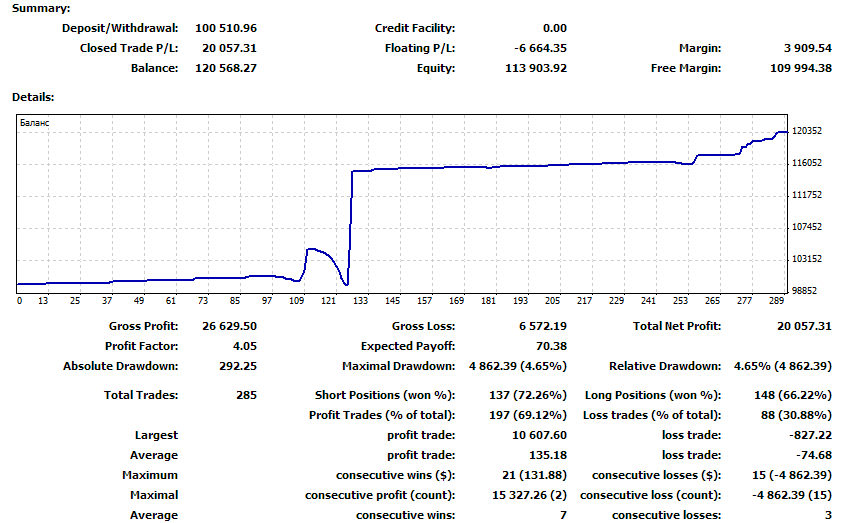Click the Summary heading
Image resolution: width=851 pixels, height=523 pixels.
[x=41, y=8]
